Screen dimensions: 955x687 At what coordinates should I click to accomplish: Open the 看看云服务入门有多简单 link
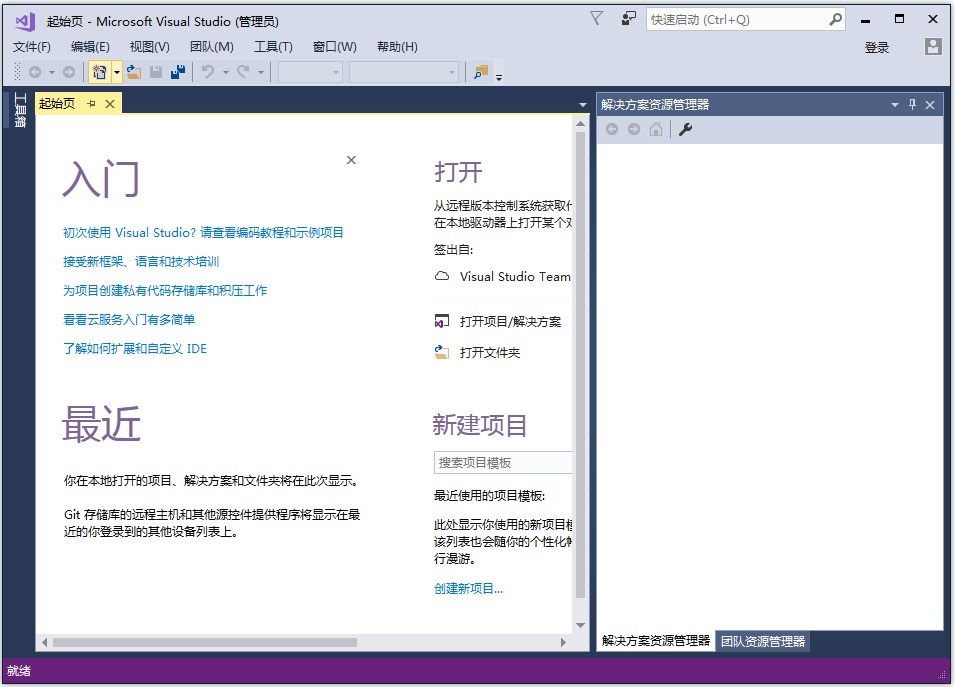[129, 320]
